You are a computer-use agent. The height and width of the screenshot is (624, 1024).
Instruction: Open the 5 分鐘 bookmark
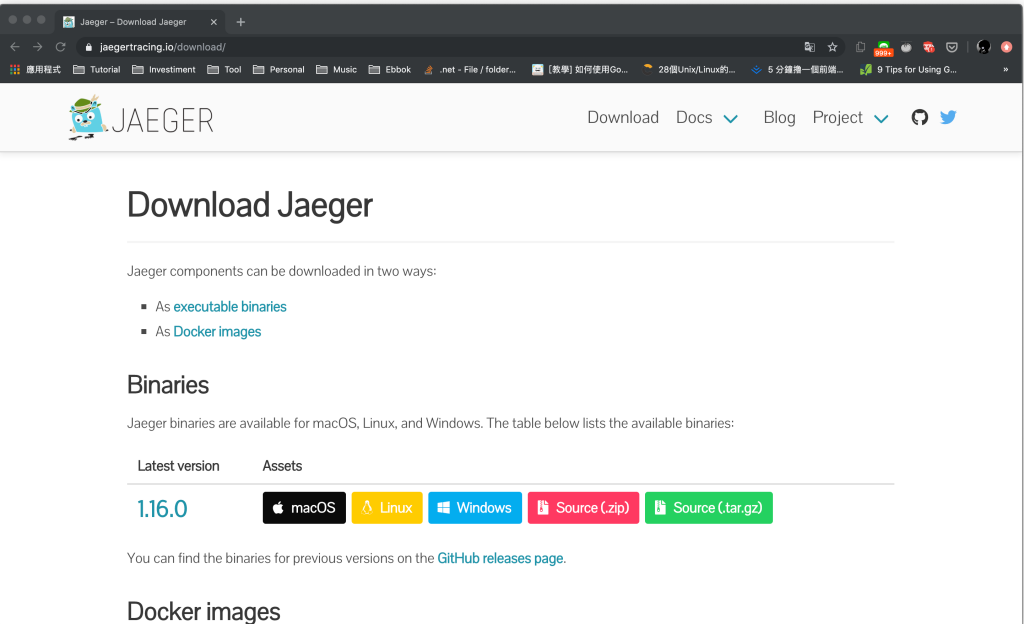pyautogui.click(x=797, y=69)
